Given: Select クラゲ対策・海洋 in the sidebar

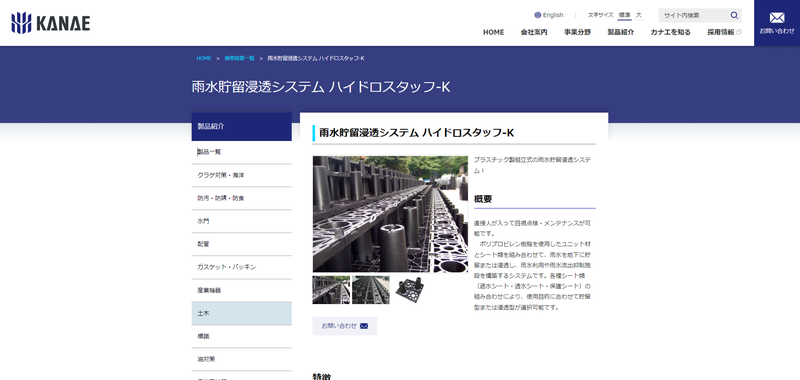Looking at the screenshot, I should (x=241, y=175).
